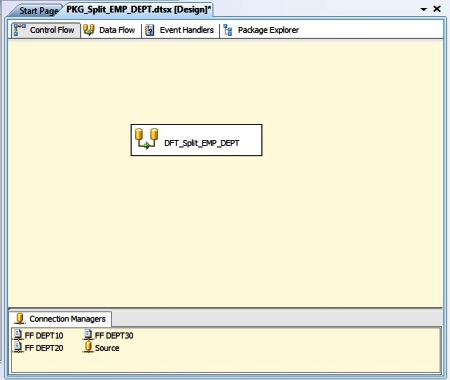
Task: Click the Connection Managers cylinder icon
Action: pyautogui.click(x=20, y=319)
